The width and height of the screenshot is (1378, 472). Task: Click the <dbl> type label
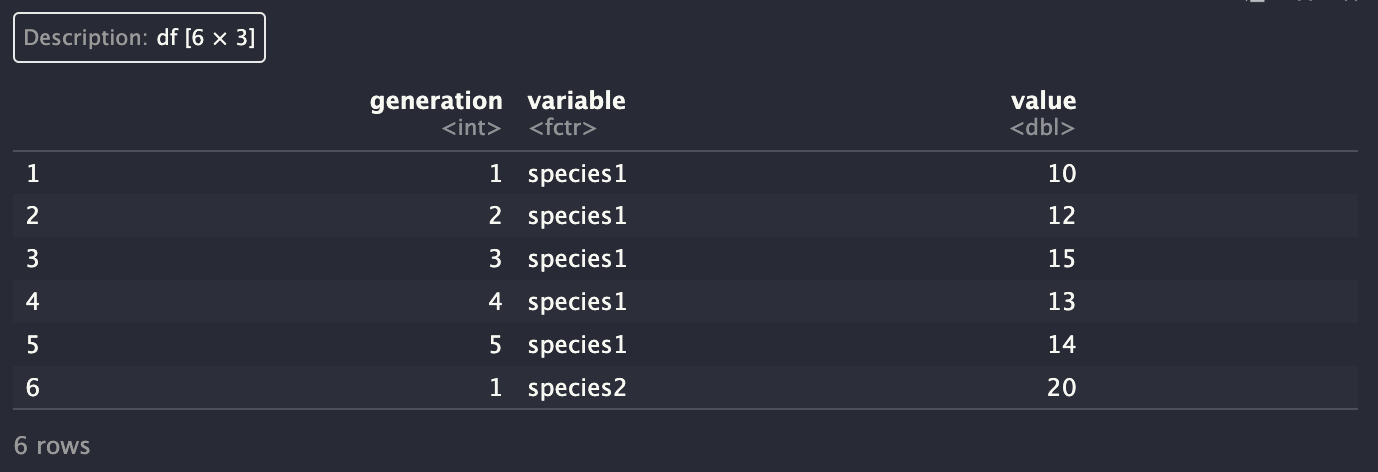coord(1042,128)
